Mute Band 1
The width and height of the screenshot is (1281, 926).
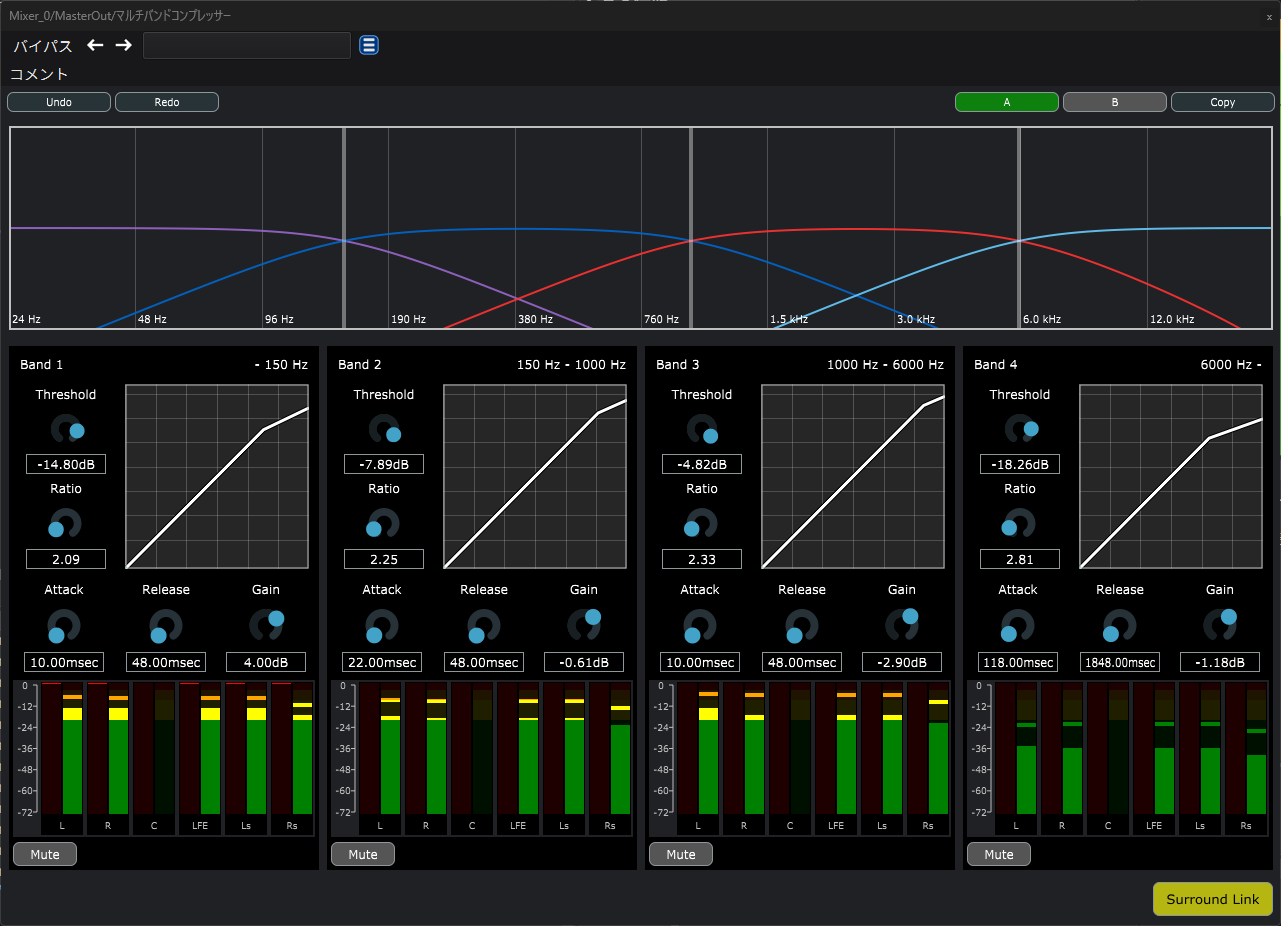click(45, 854)
